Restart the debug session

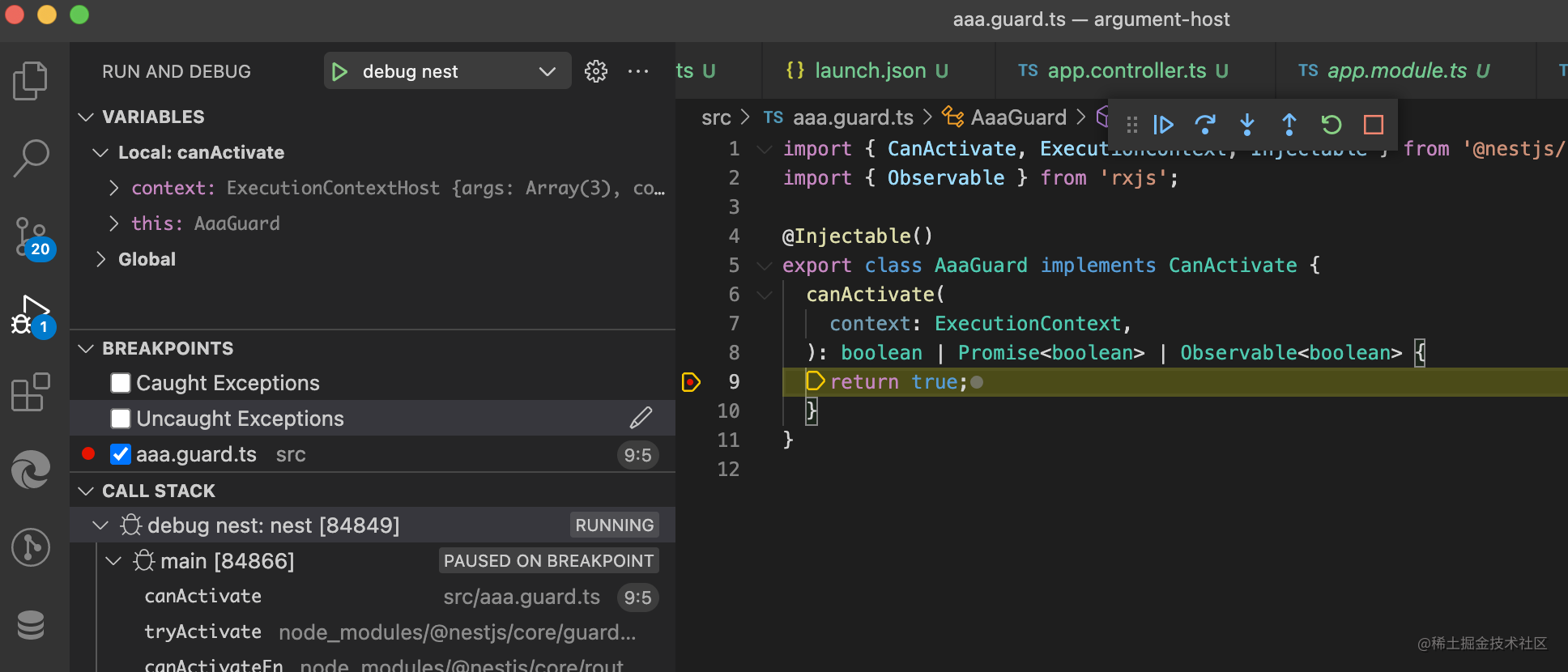pyautogui.click(x=1332, y=125)
